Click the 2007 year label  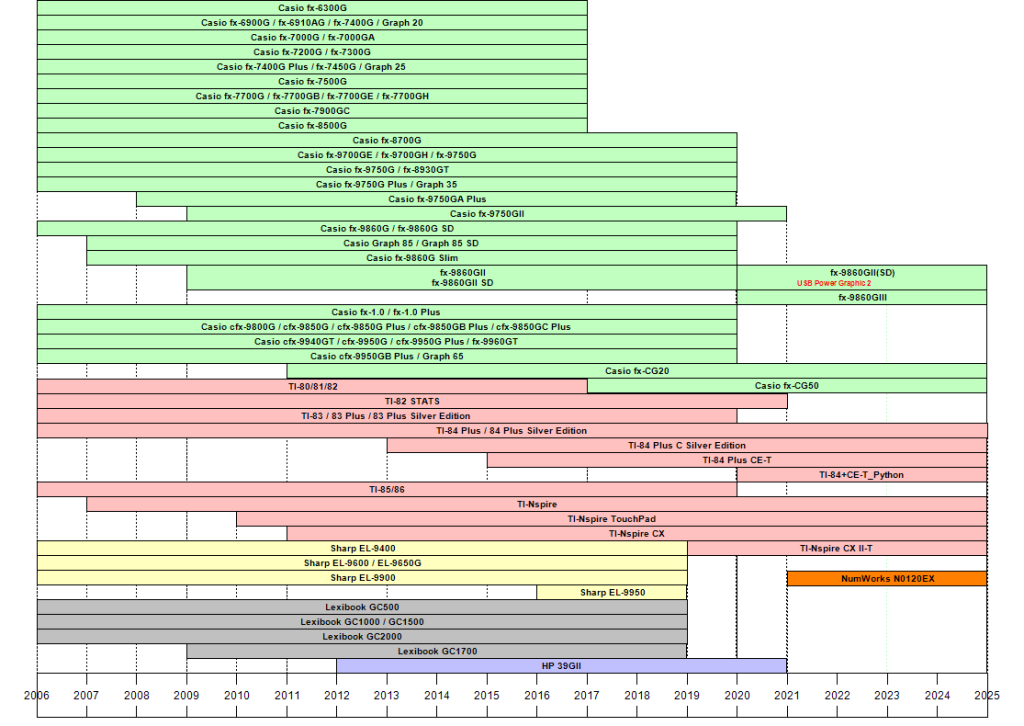coord(86,695)
